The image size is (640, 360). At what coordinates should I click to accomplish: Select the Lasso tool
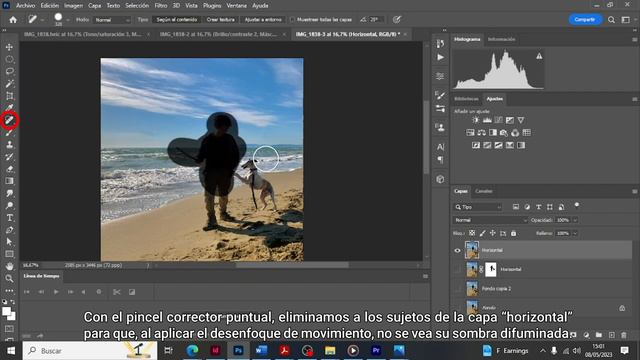(x=9, y=71)
